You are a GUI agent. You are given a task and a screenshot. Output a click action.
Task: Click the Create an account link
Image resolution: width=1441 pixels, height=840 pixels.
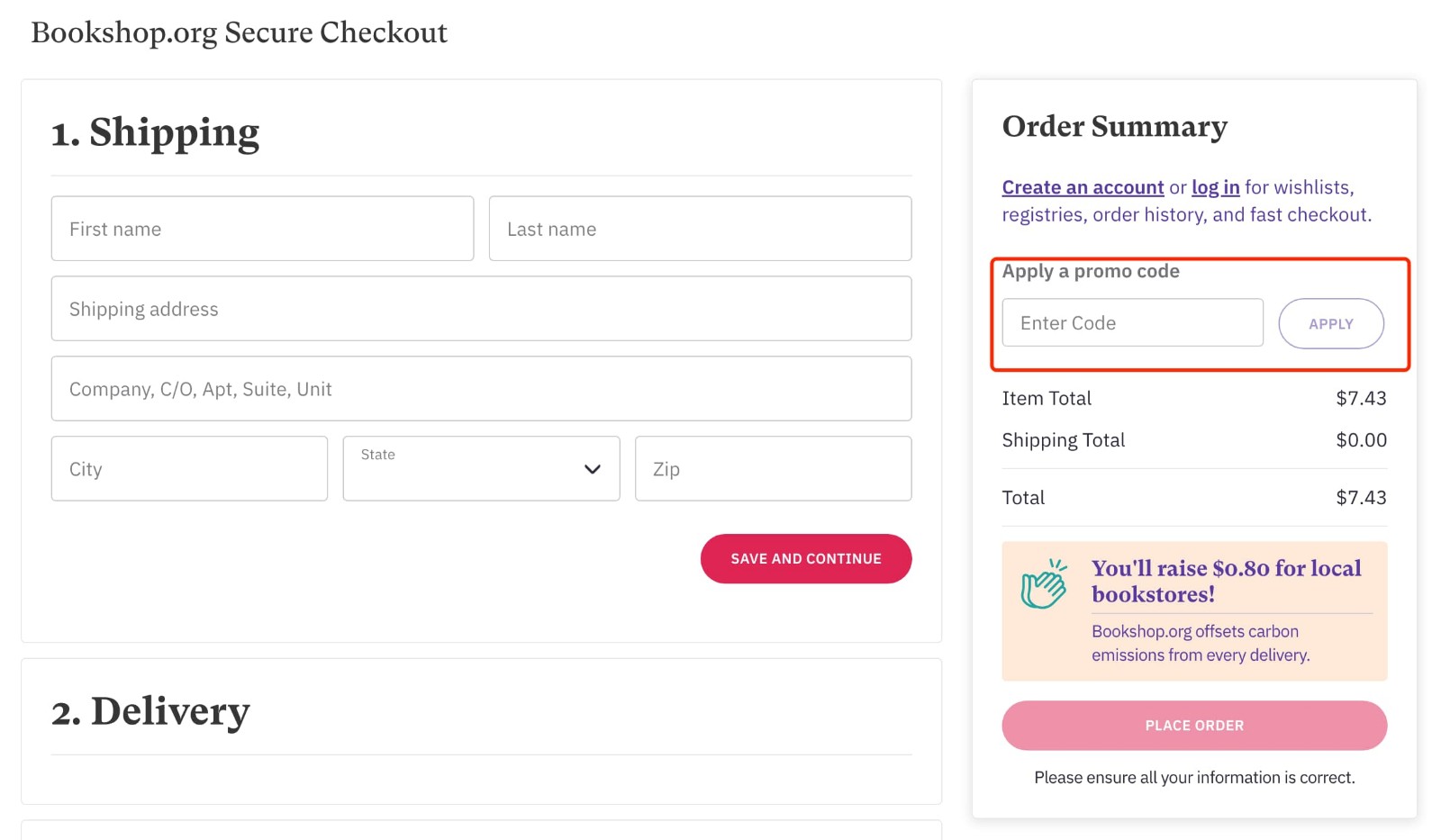coord(1082,186)
